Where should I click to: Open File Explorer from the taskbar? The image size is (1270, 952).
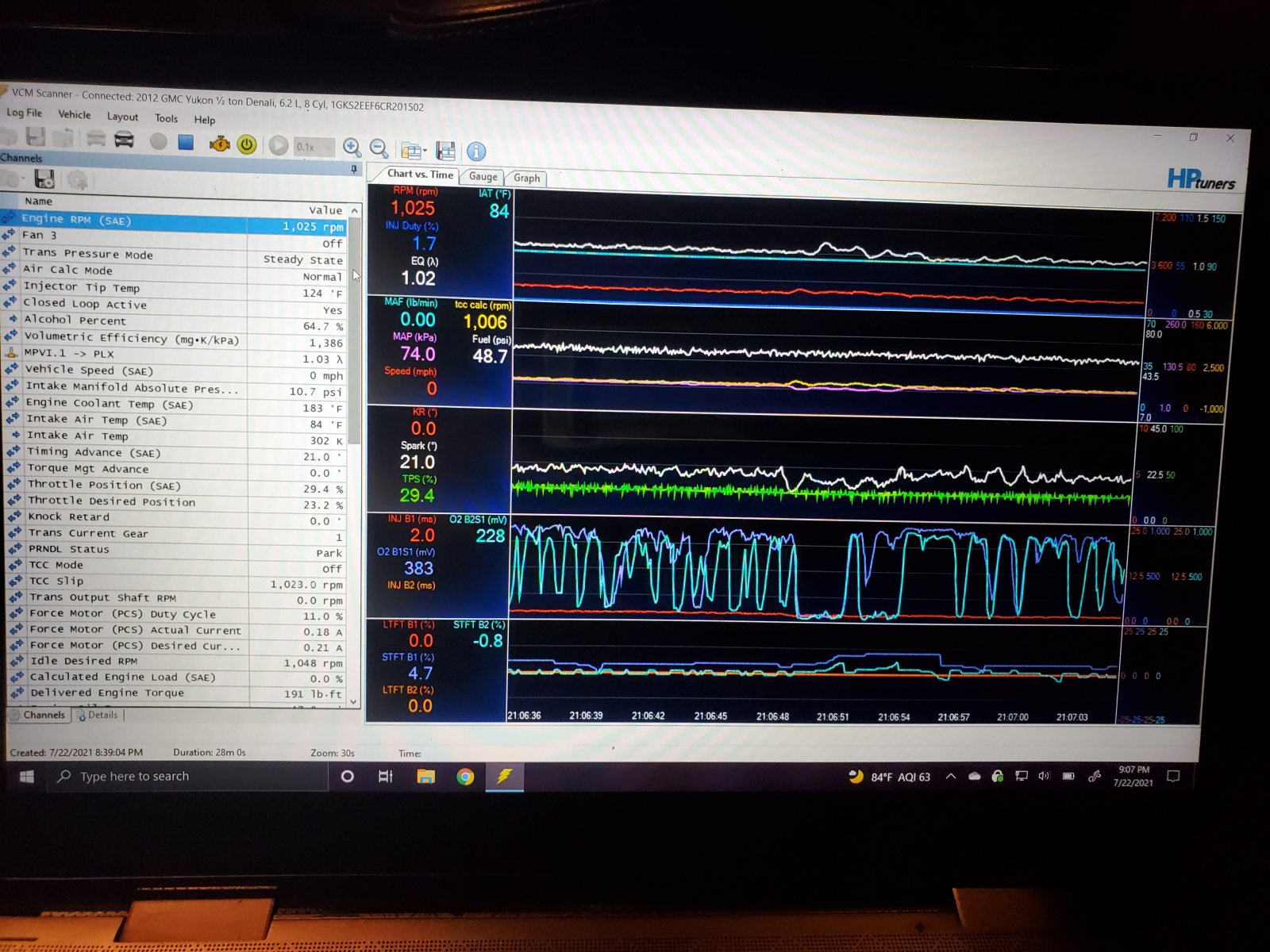(x=426, y=777)
